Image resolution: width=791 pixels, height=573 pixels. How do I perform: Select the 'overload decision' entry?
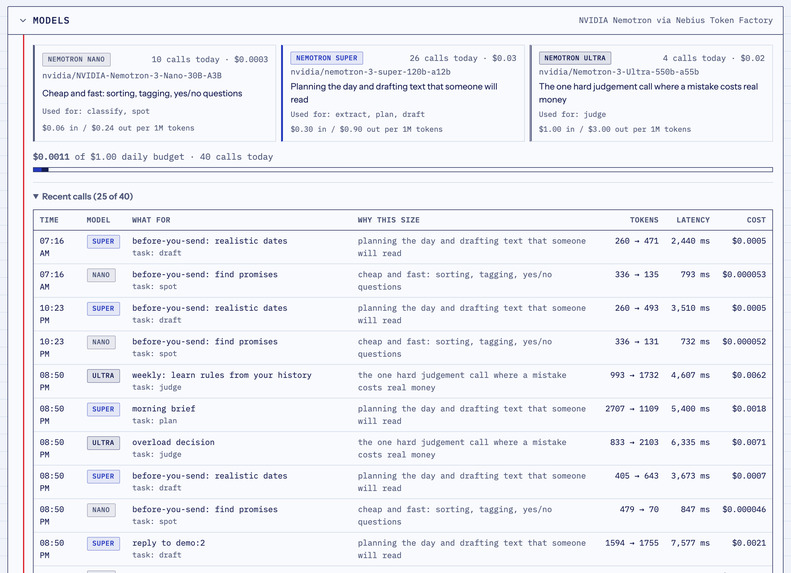[x=173, y=442]
